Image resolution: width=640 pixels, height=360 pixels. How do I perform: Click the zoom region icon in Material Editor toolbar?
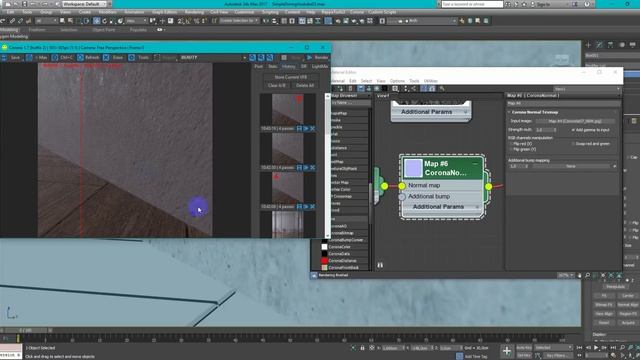tap(395, 89)
